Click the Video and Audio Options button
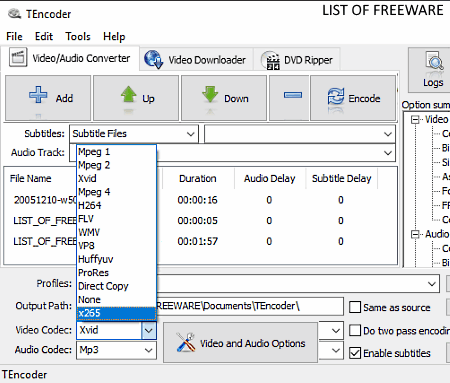The width and height of the screenshot is (450, 383). (x=240, y=342)
